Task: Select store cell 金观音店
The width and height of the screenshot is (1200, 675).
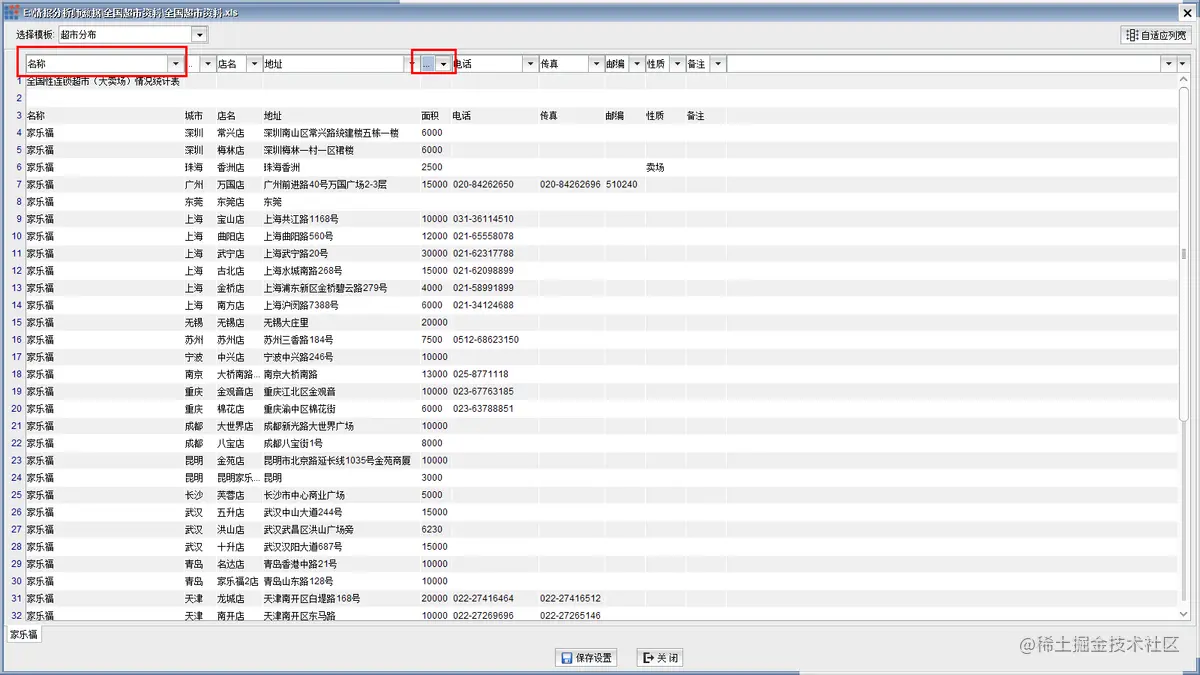Action: (236, 392)
